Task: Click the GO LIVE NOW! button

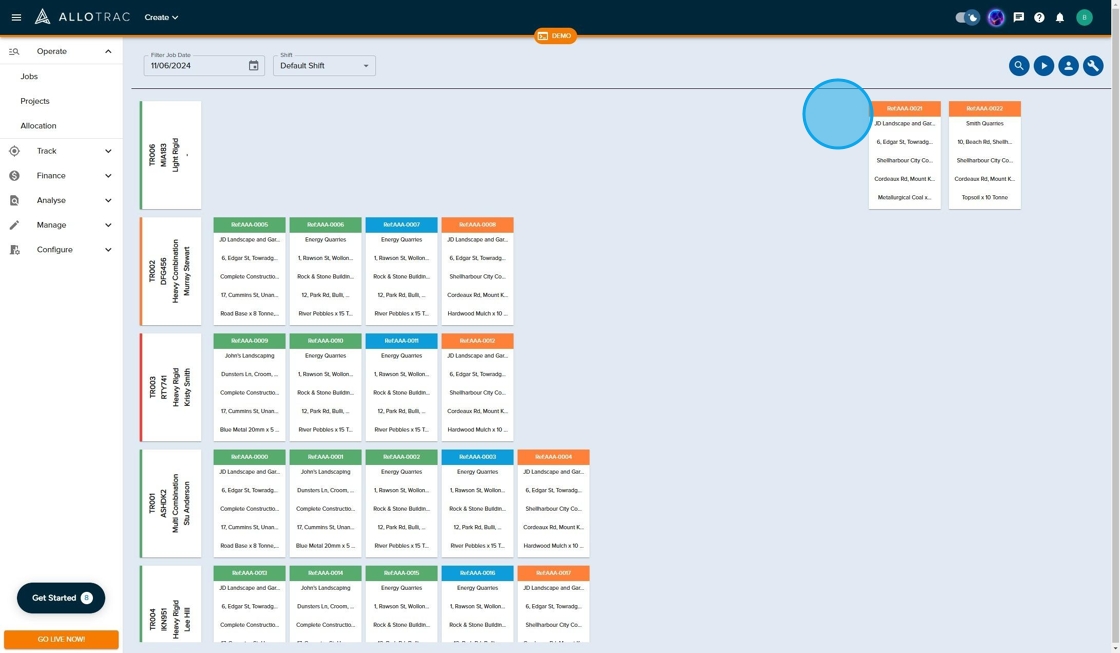Action: (61, 639)
